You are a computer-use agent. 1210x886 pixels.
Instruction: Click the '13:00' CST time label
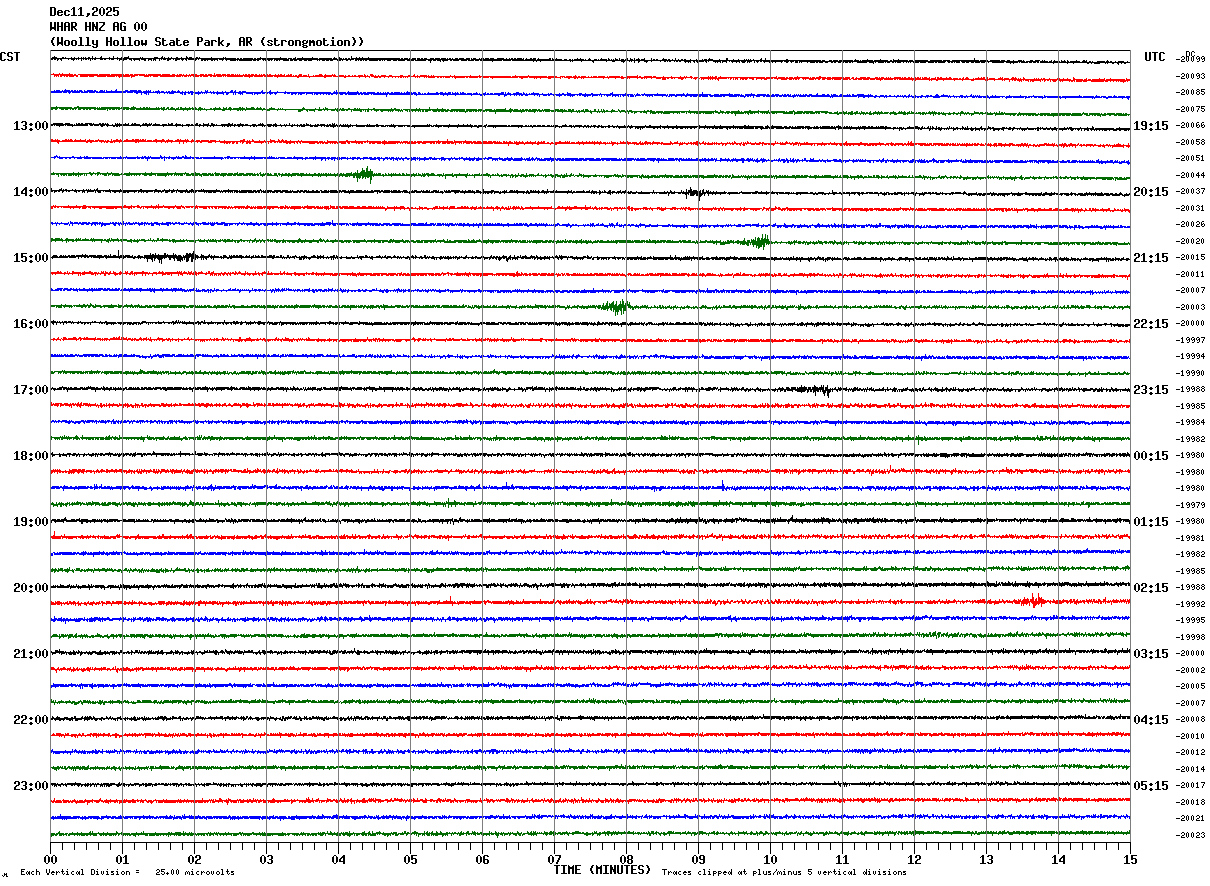[x=30, y=126]
